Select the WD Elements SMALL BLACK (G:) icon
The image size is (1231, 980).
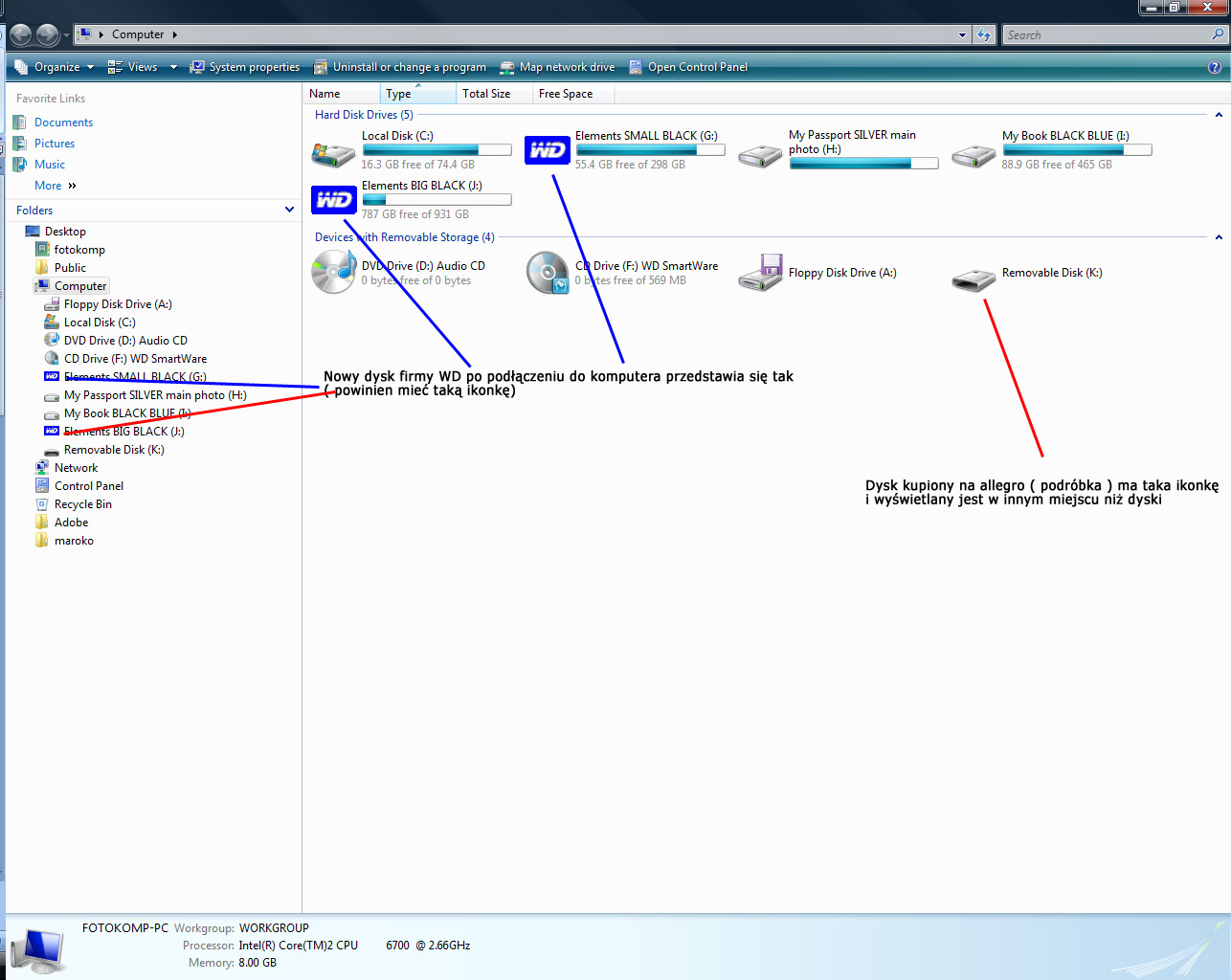click(x=548, y=150)
